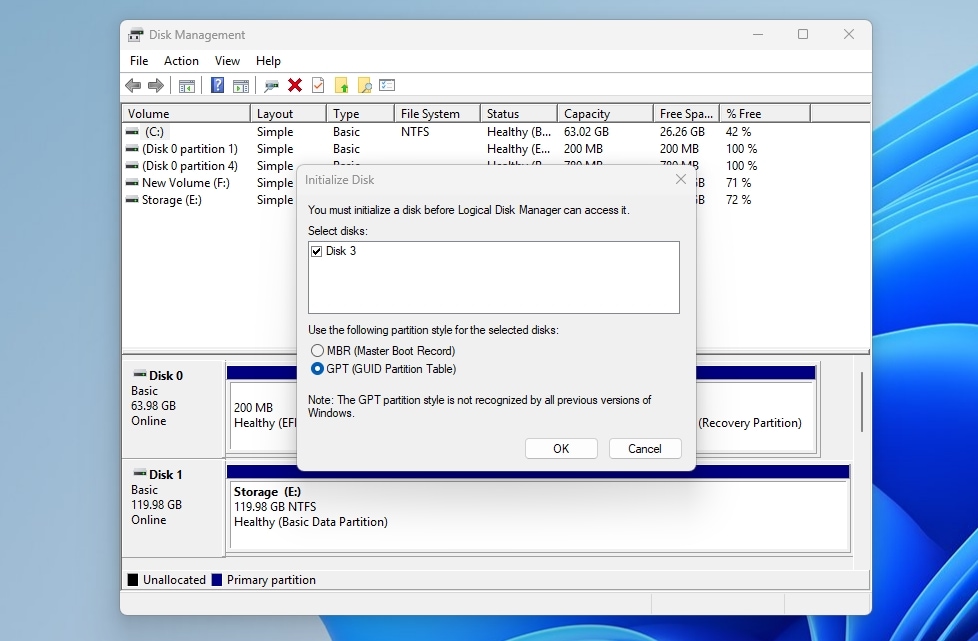
Task: Click the Disk 0 label panel
Action: 173,409
